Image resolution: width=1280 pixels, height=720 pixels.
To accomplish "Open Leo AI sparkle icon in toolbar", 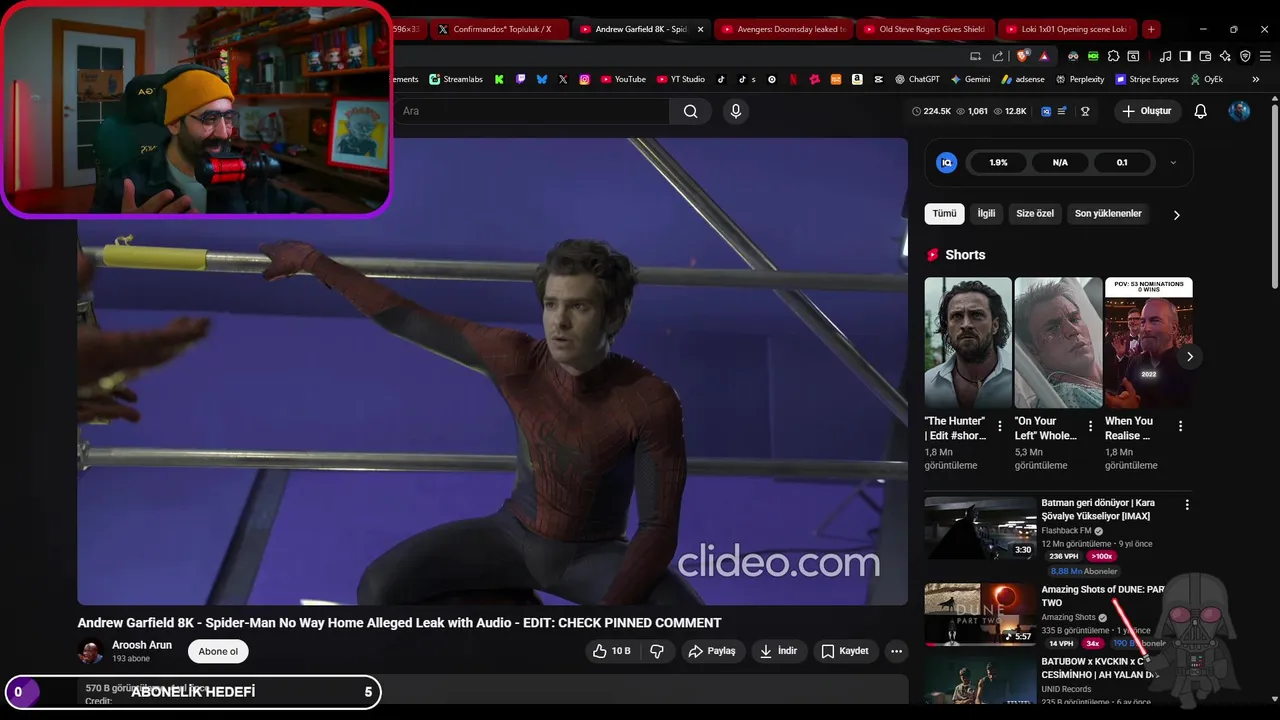I will click(x=1225, y=57).
